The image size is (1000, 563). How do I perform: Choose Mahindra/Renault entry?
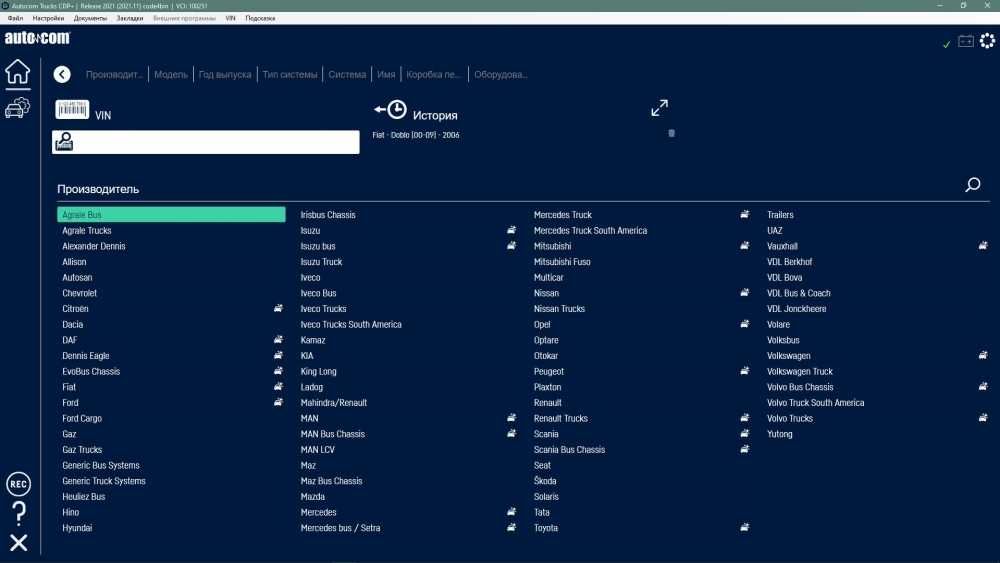pyautogui.click(x=334, y=403)
